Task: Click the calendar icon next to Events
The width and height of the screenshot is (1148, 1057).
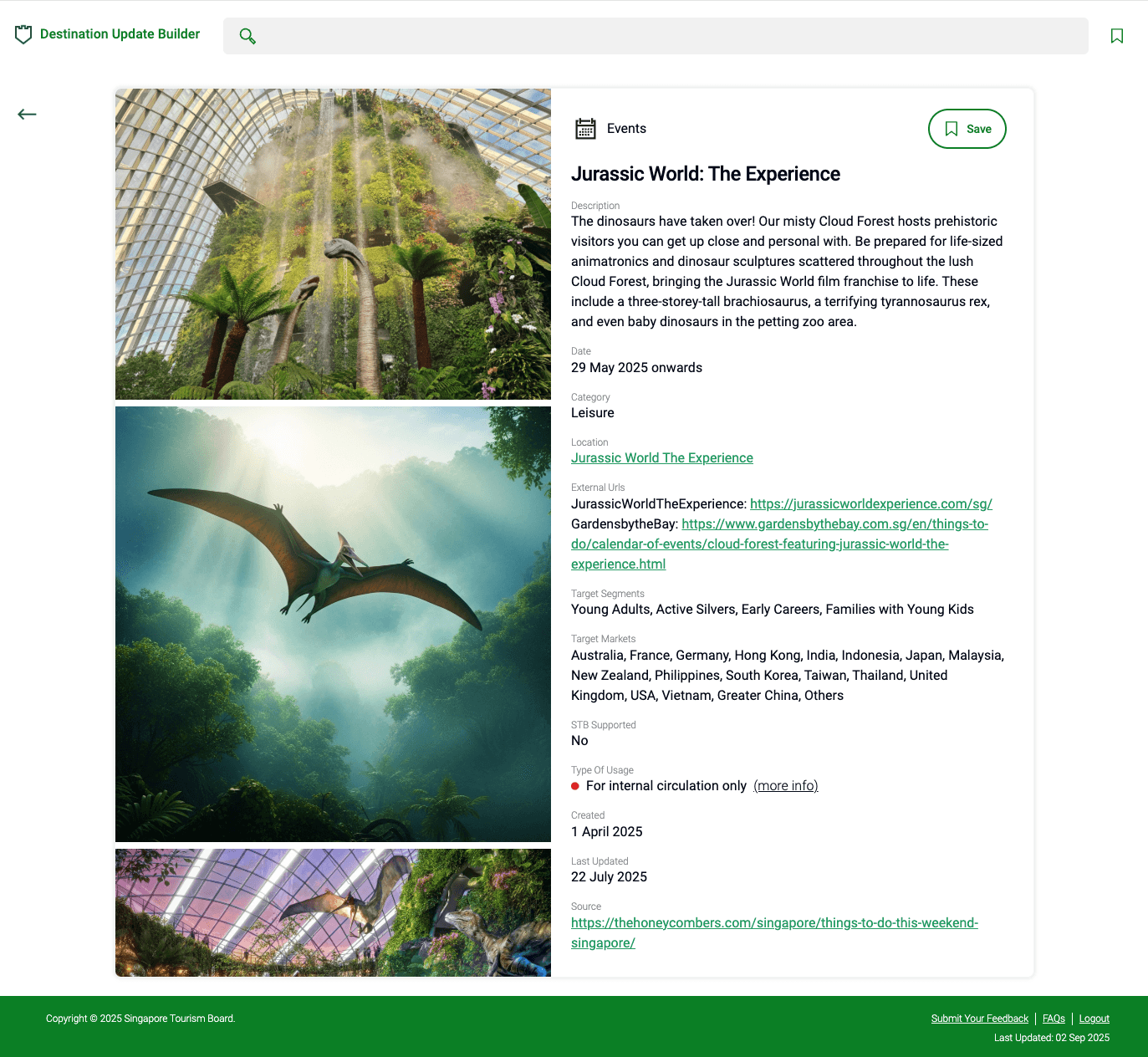Action: (x=585, y=128)
